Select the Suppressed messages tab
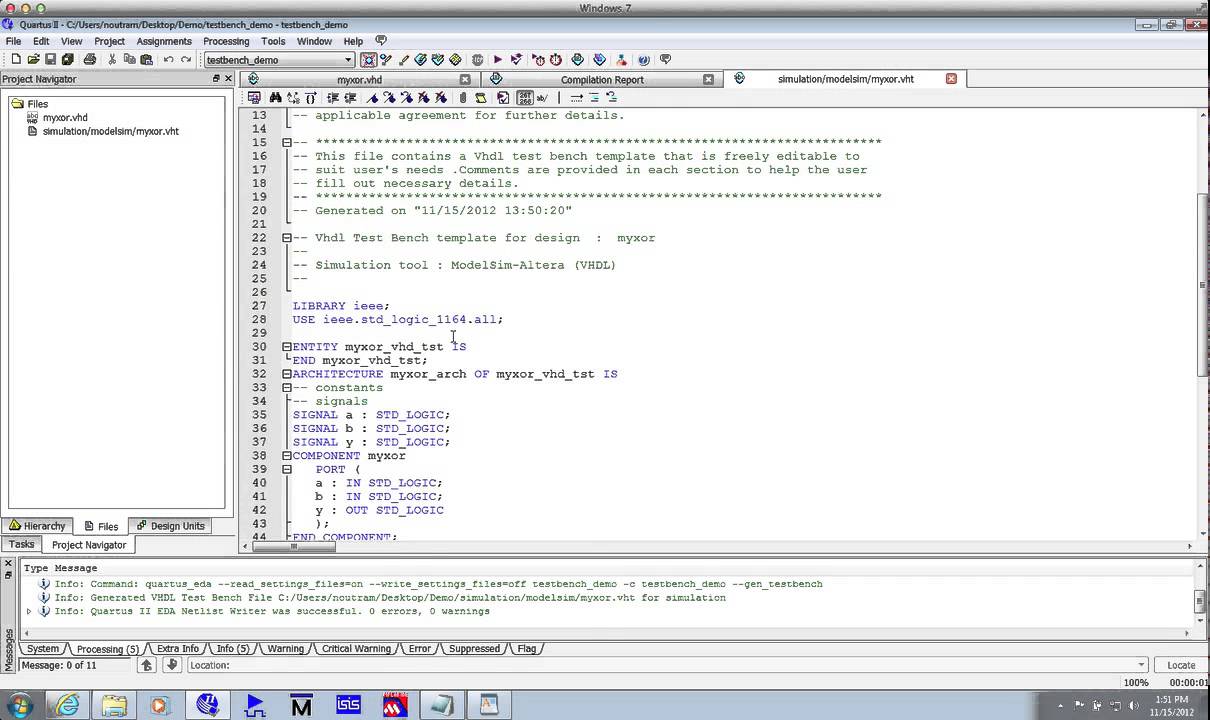This screenshot has width=1210, height=720. 474,649
